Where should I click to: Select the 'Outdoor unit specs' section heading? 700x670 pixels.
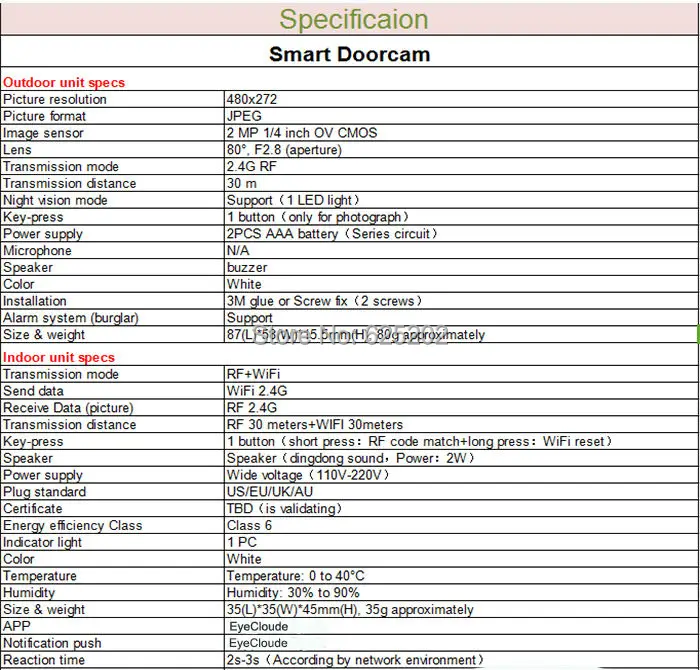click(x=64, y=83)
